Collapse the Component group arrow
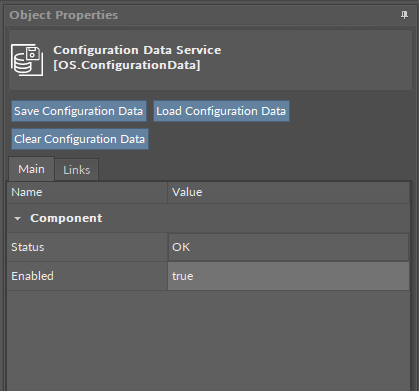This screenshot has width=419, height=391. click(18, 219)
